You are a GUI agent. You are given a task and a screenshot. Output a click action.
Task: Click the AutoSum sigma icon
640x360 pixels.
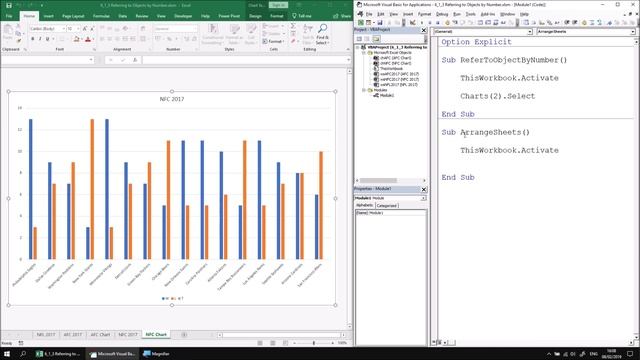click(293, 26)
